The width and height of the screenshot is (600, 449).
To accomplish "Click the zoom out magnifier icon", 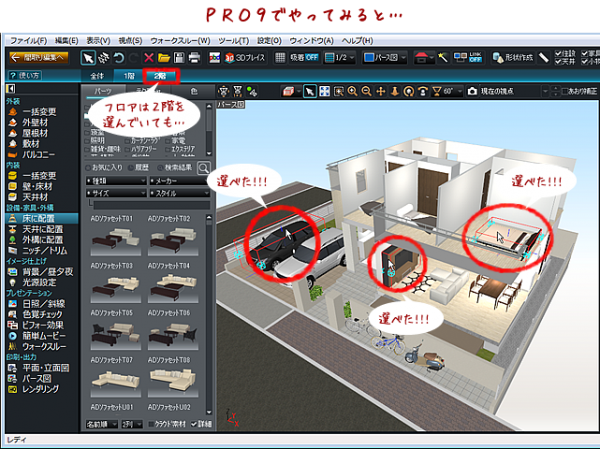I will click(367, 91).
